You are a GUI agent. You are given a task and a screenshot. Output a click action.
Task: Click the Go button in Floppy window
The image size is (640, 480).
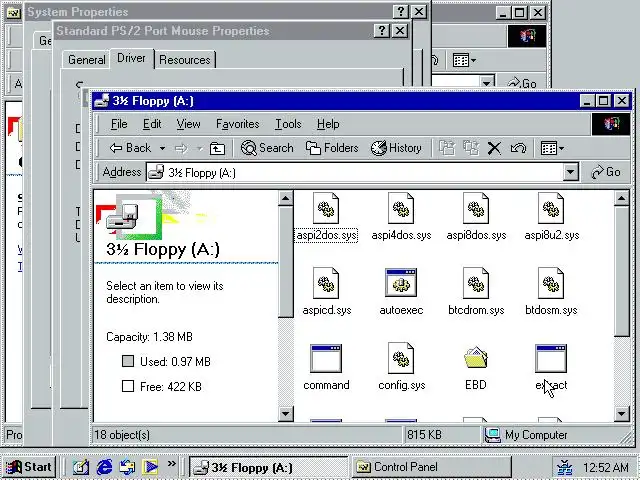coord(607,172)
